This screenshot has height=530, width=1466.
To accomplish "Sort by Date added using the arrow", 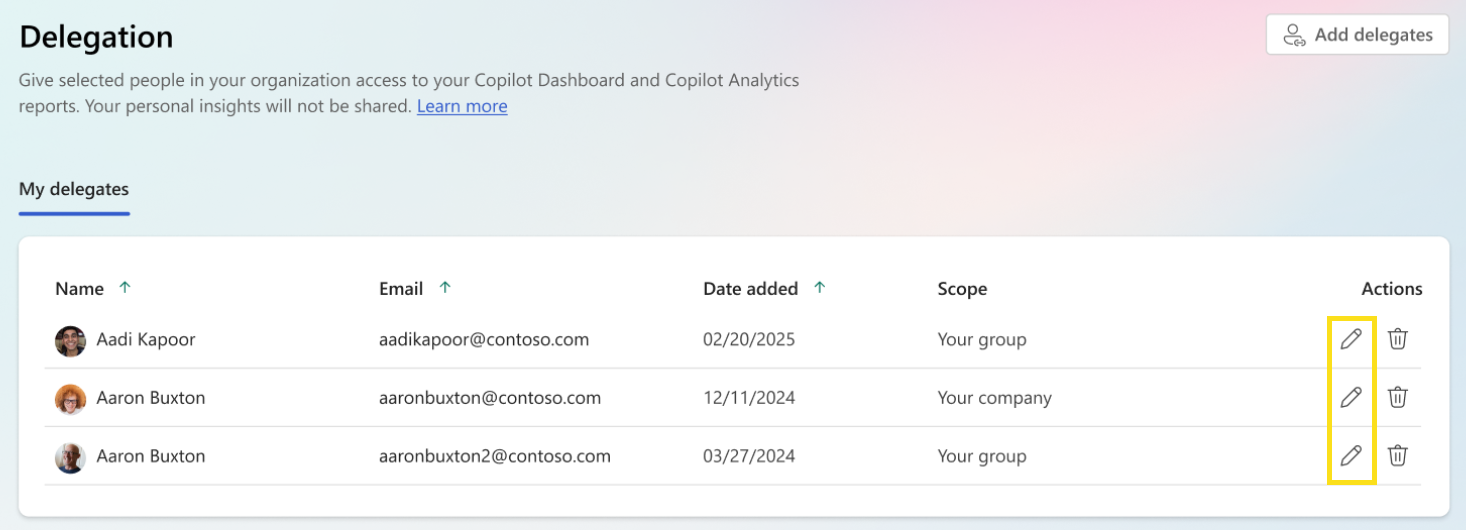I will coord(820,288).
